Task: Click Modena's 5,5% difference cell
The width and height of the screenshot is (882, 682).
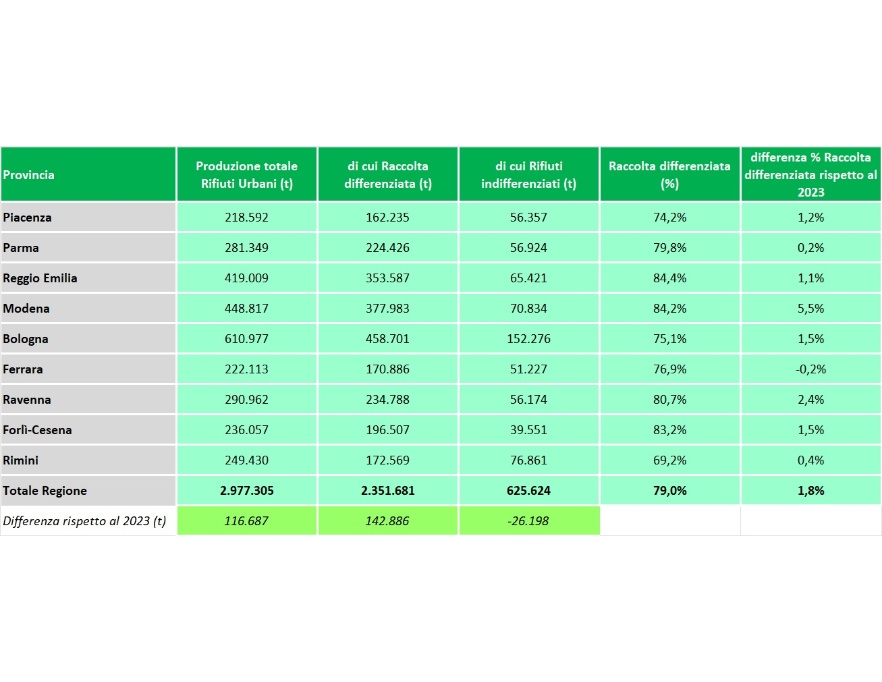Action: coord(810,308)
